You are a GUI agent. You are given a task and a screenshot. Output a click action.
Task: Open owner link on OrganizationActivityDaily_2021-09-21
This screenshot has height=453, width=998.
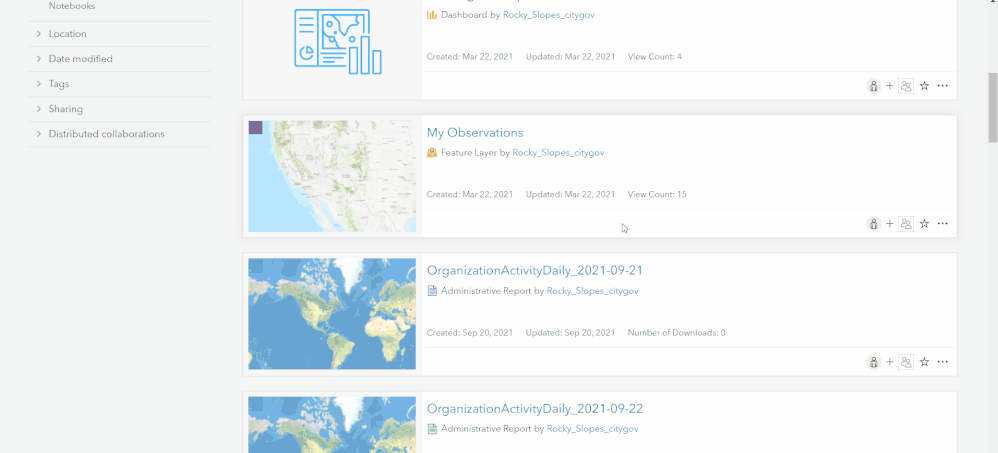tap(593, 291)
